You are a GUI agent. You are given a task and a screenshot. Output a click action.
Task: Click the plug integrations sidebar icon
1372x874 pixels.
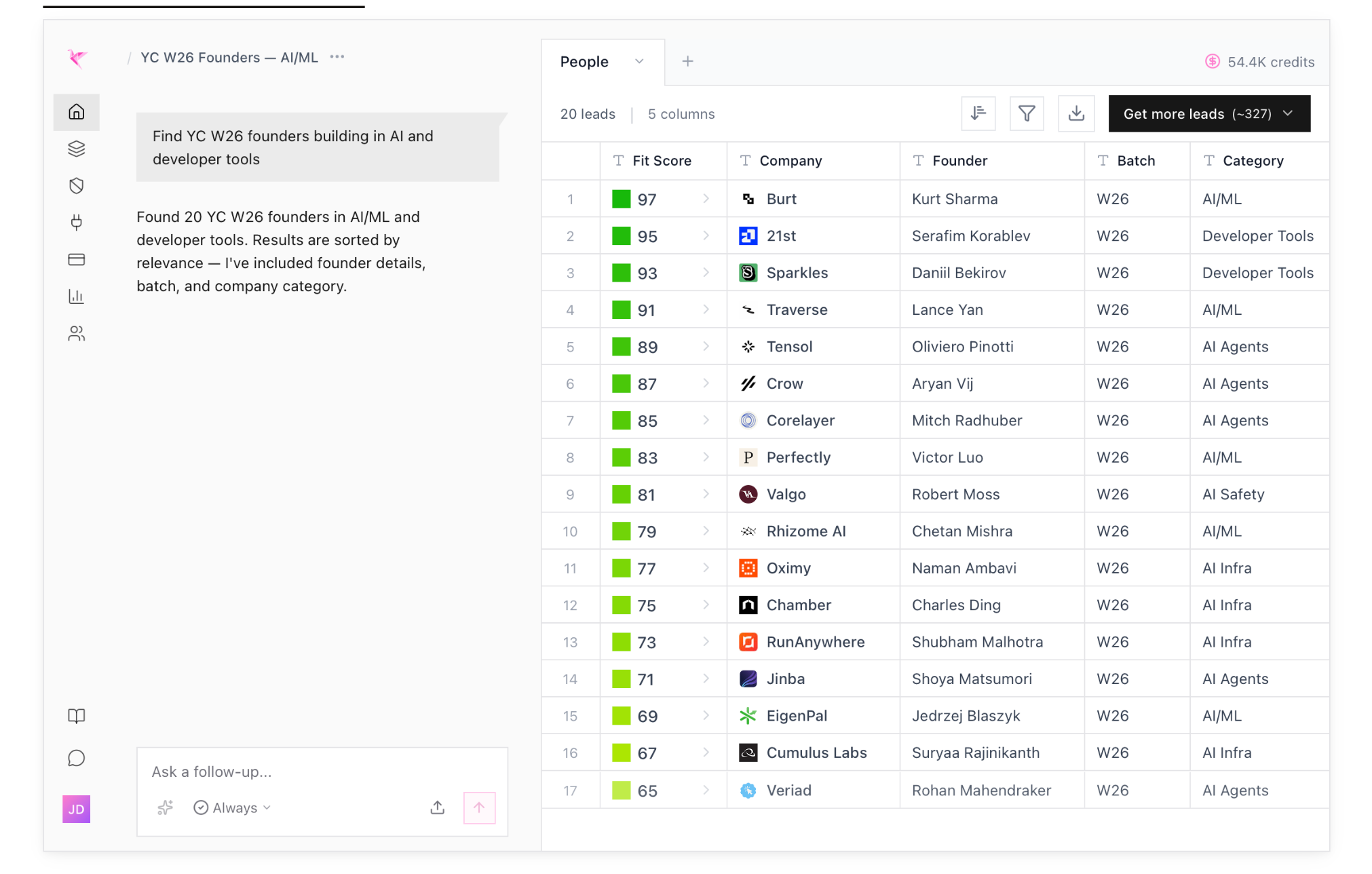pyautogui.click(x=76, y=223)
